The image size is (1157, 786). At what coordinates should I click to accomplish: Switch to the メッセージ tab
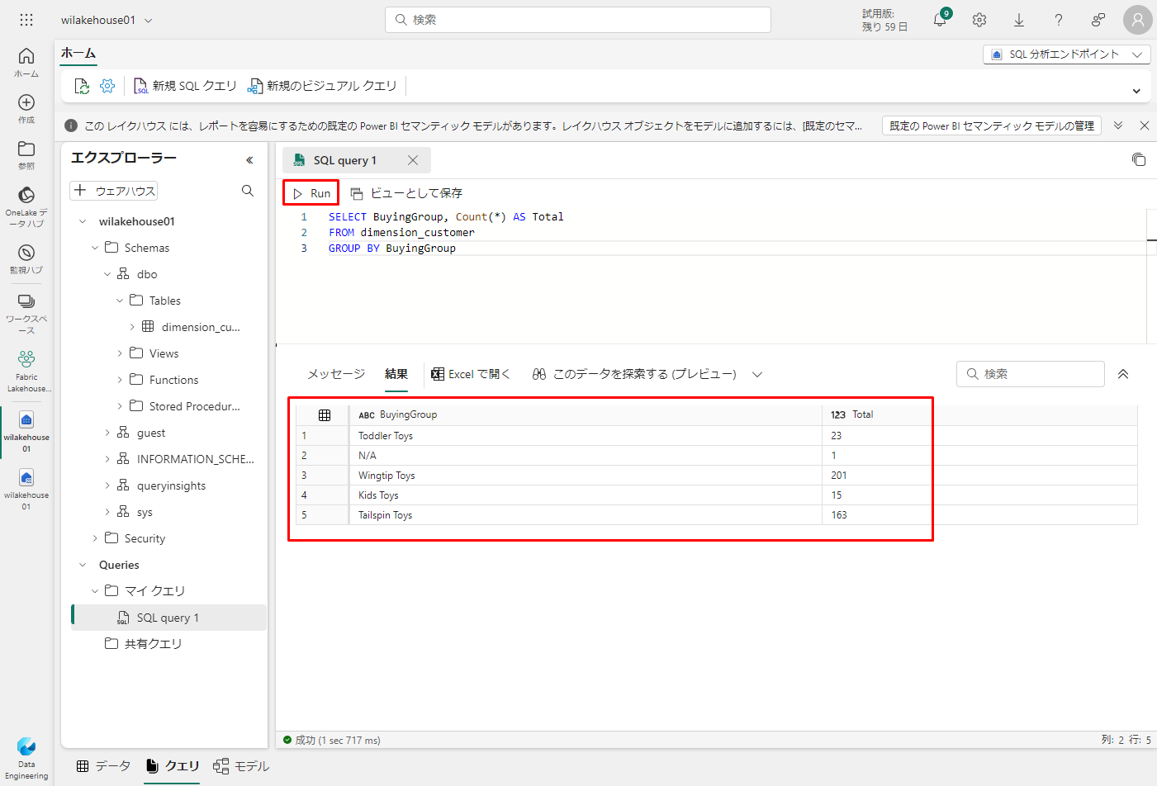pos(336,374)
